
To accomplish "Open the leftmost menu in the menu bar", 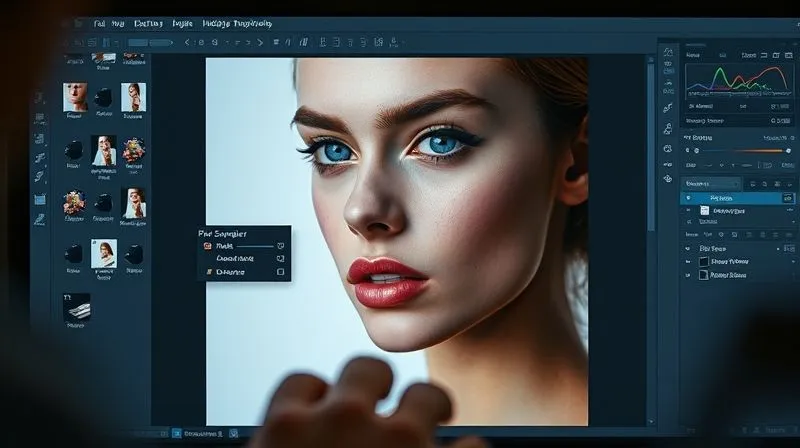I will click(x=99, y=23).
